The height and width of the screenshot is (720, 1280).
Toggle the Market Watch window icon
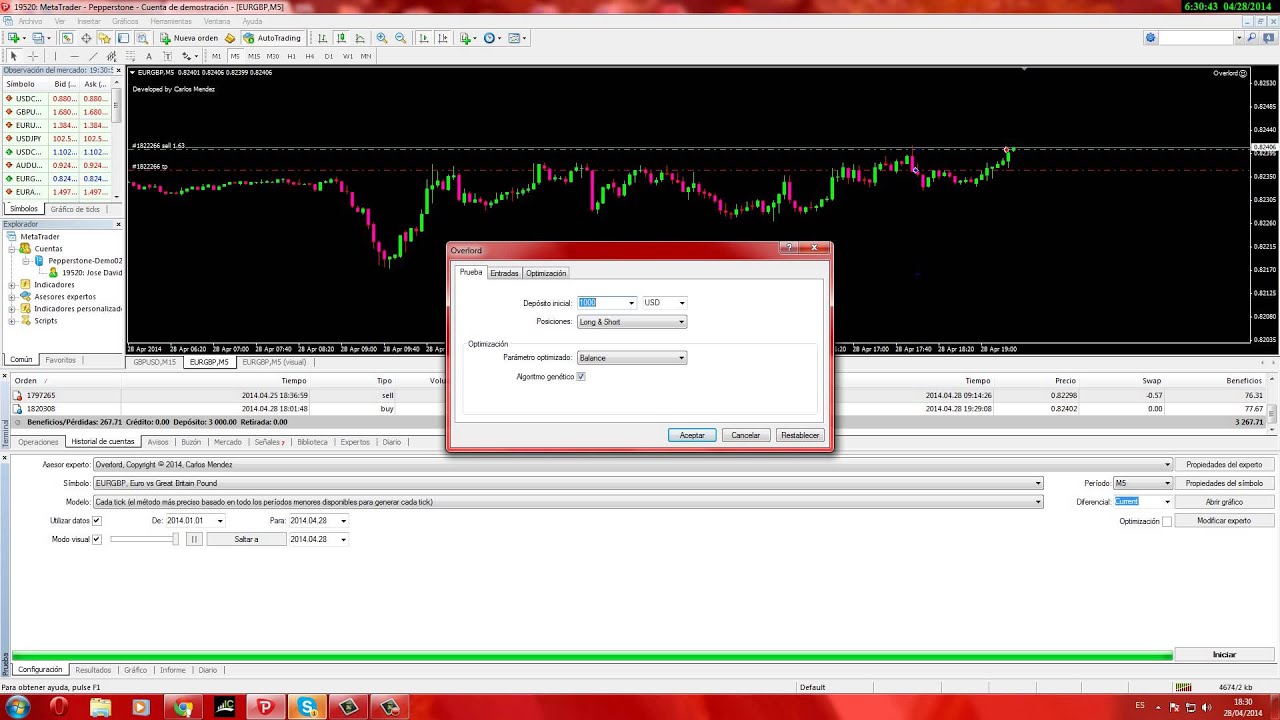[67, 38]
